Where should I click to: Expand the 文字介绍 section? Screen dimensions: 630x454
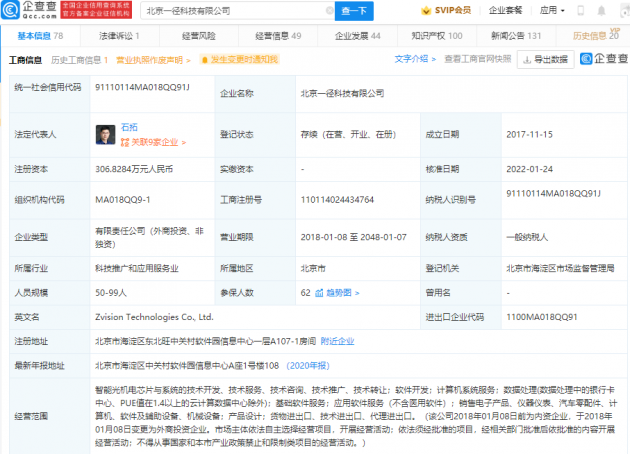[415, 59]
